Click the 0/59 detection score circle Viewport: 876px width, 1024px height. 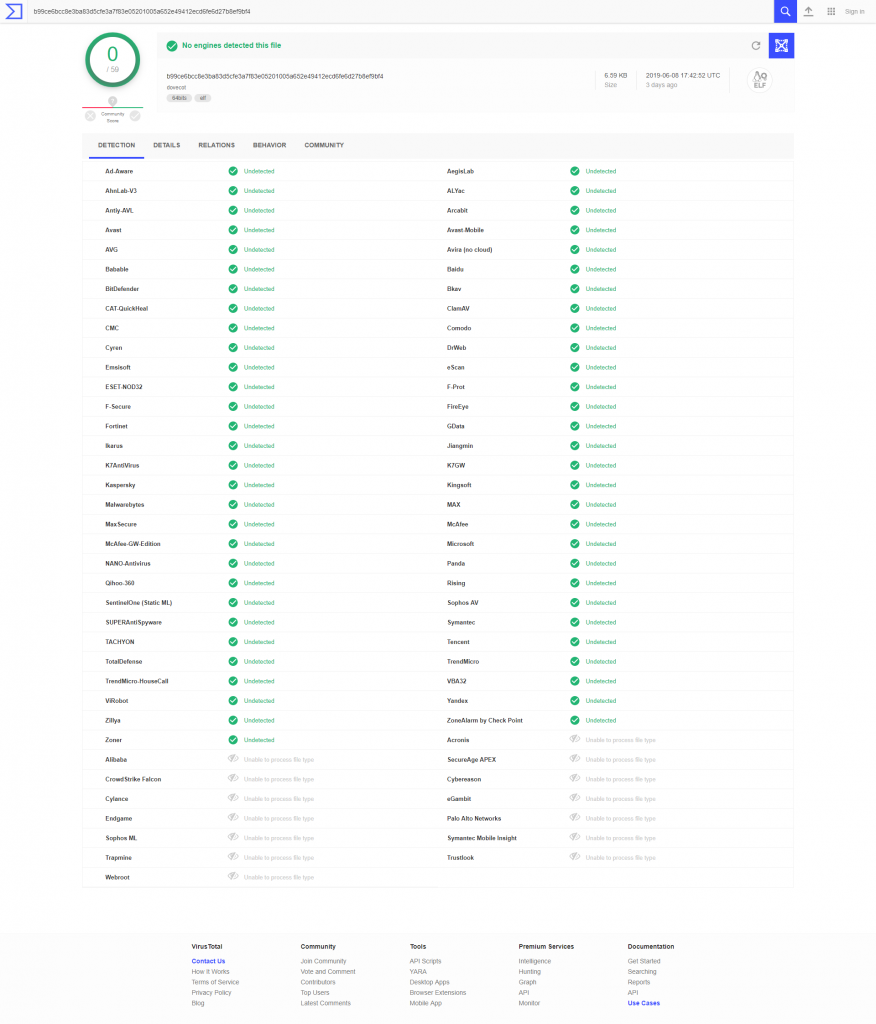(112, 60)
